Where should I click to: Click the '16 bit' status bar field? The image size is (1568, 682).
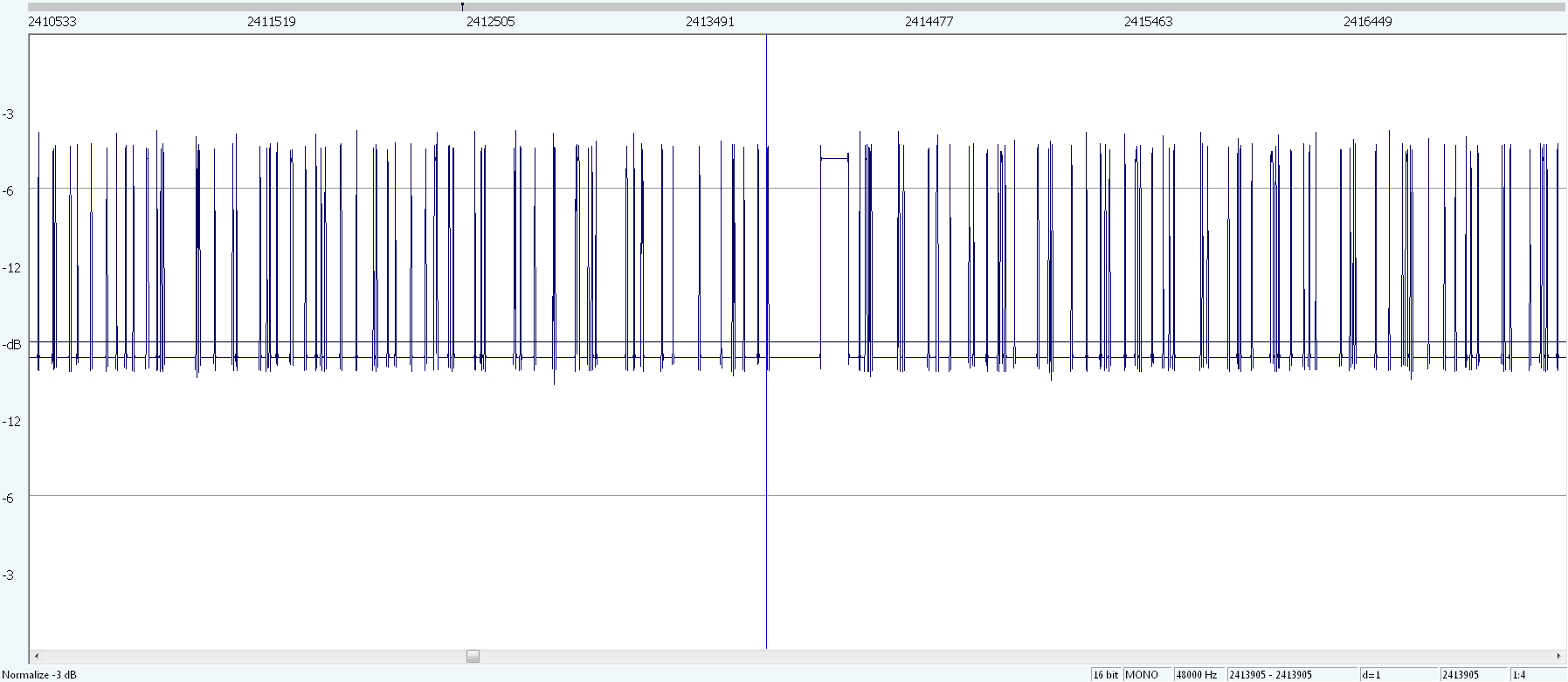pyautogui.click(x=1106, y=675)
